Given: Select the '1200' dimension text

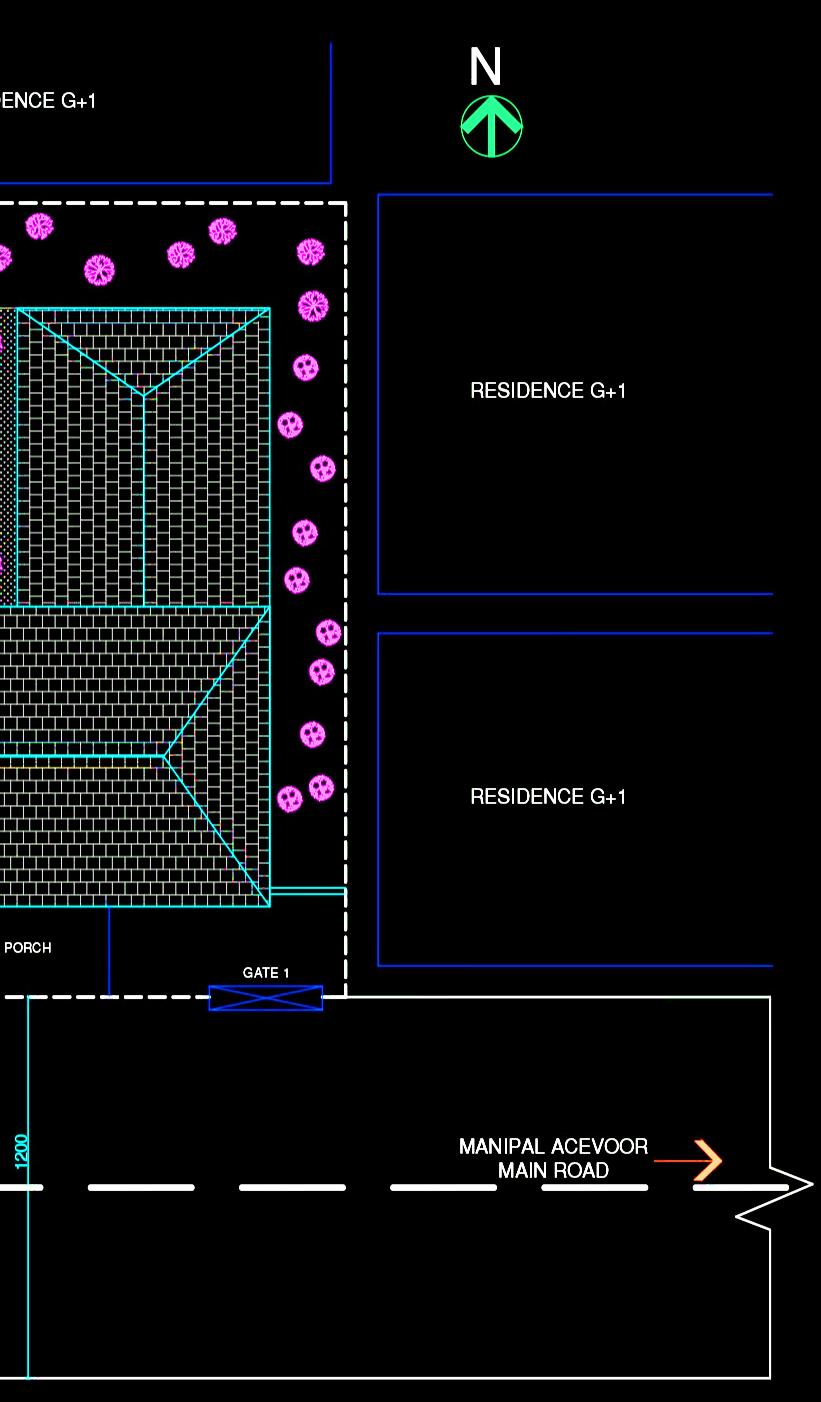Looking at the screenshot, I should pyautogui.click(x=22, y=1150).
